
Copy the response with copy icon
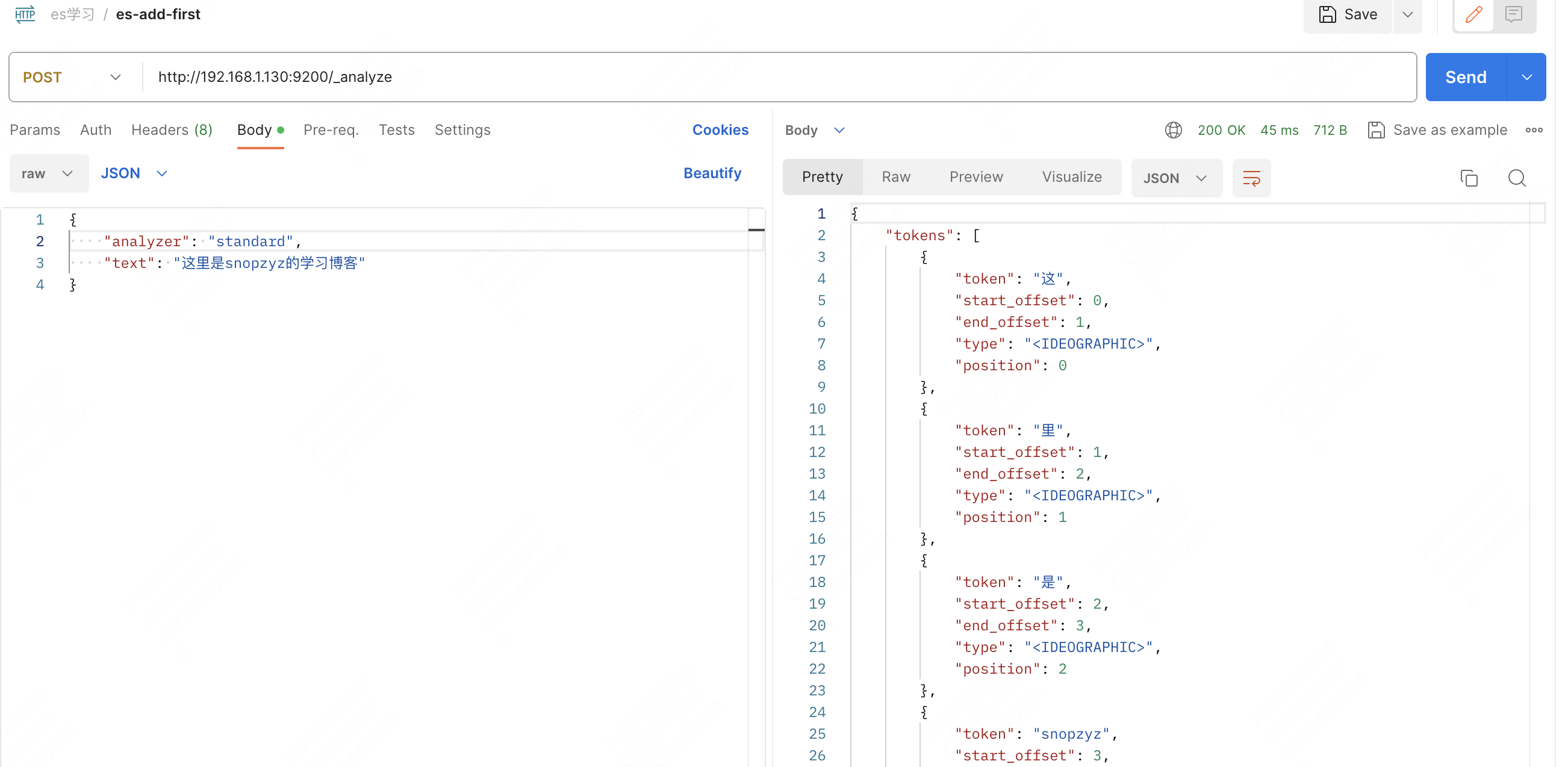pyautogui.click(x=1469, y=178)
